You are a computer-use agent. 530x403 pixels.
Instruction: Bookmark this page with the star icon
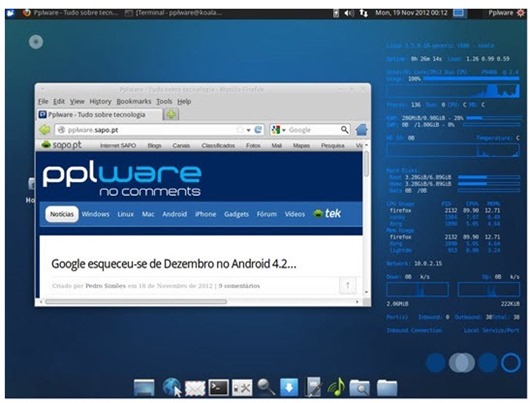pos(240,130)
